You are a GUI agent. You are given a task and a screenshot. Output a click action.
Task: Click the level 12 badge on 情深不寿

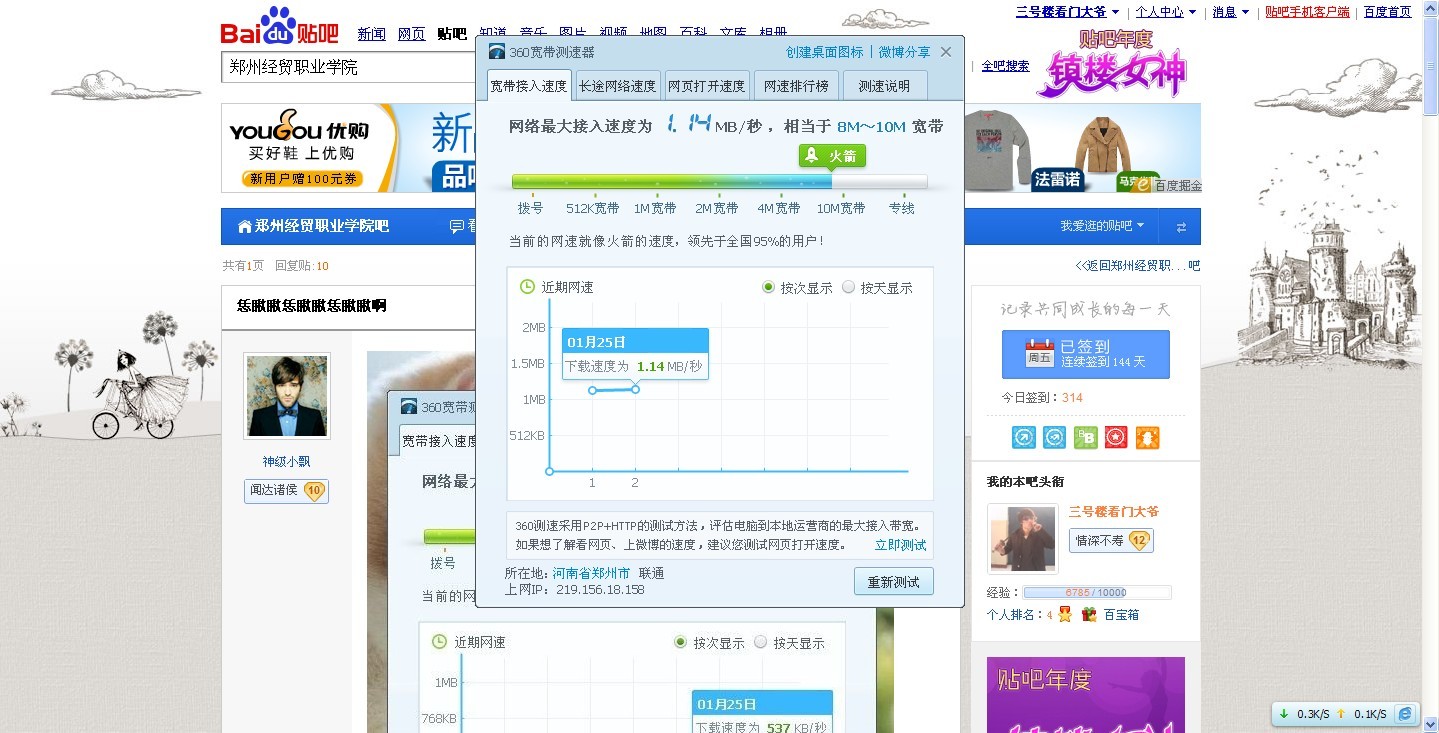point(1139,541)
